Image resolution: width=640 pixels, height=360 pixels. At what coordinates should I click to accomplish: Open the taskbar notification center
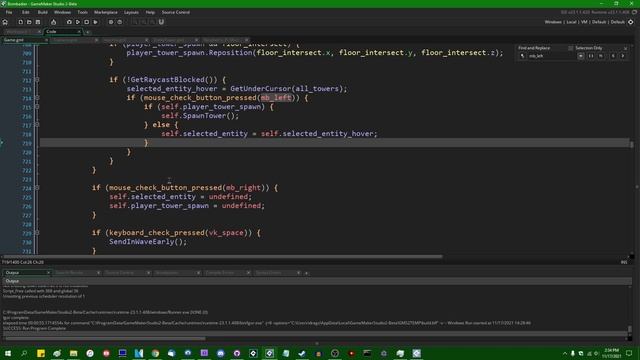pyautogui.click(x=629, y=353)
